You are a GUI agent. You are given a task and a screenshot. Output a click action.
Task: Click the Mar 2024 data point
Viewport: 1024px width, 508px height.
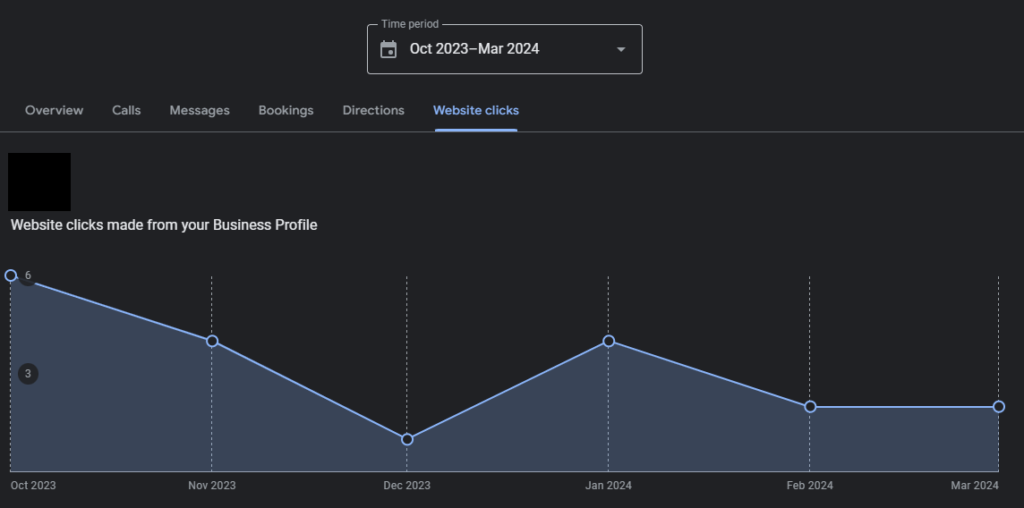pyautogui.click(x=999, y=407)
